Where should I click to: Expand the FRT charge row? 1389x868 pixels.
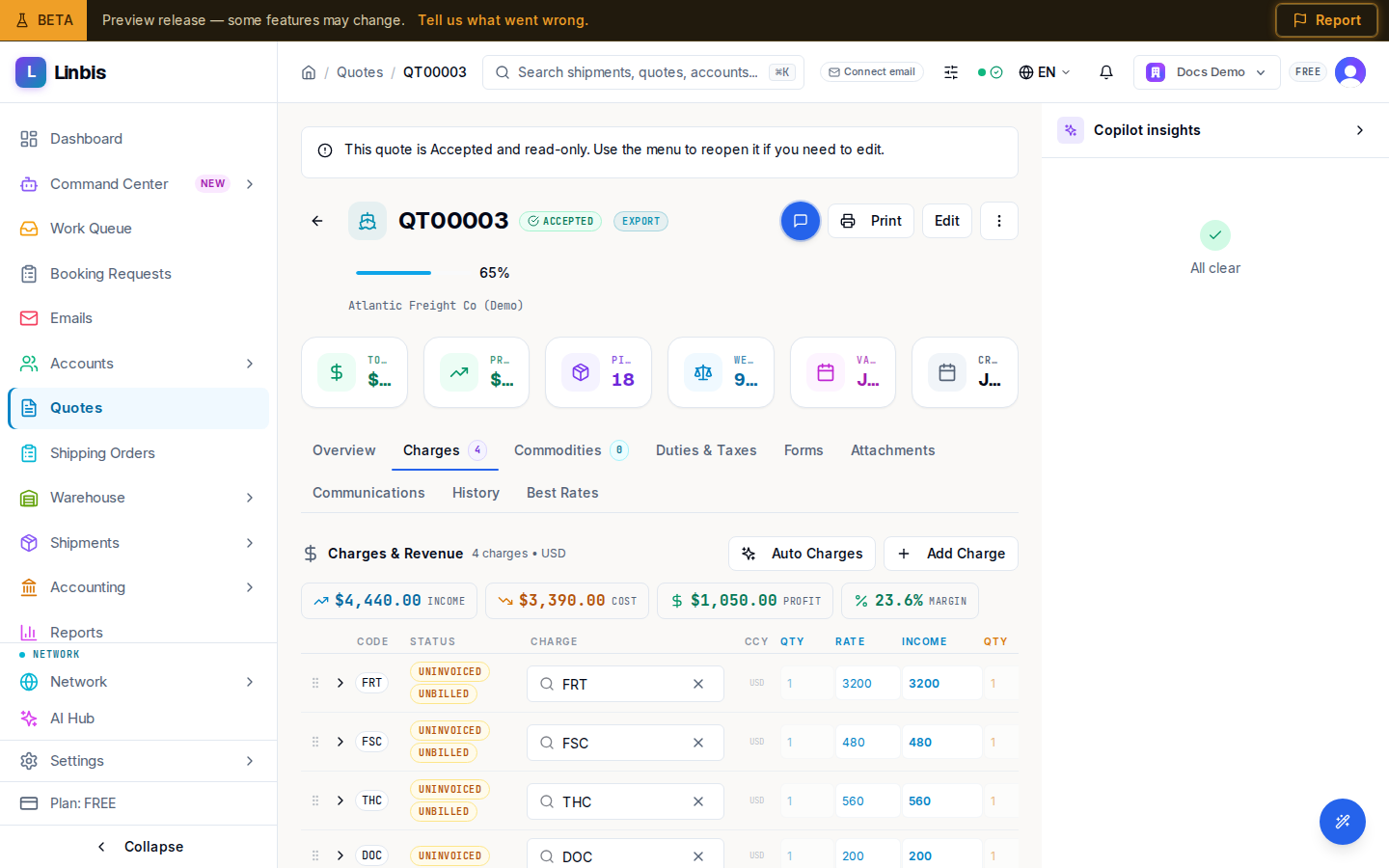pyautogui.click(x=340, y=683)
